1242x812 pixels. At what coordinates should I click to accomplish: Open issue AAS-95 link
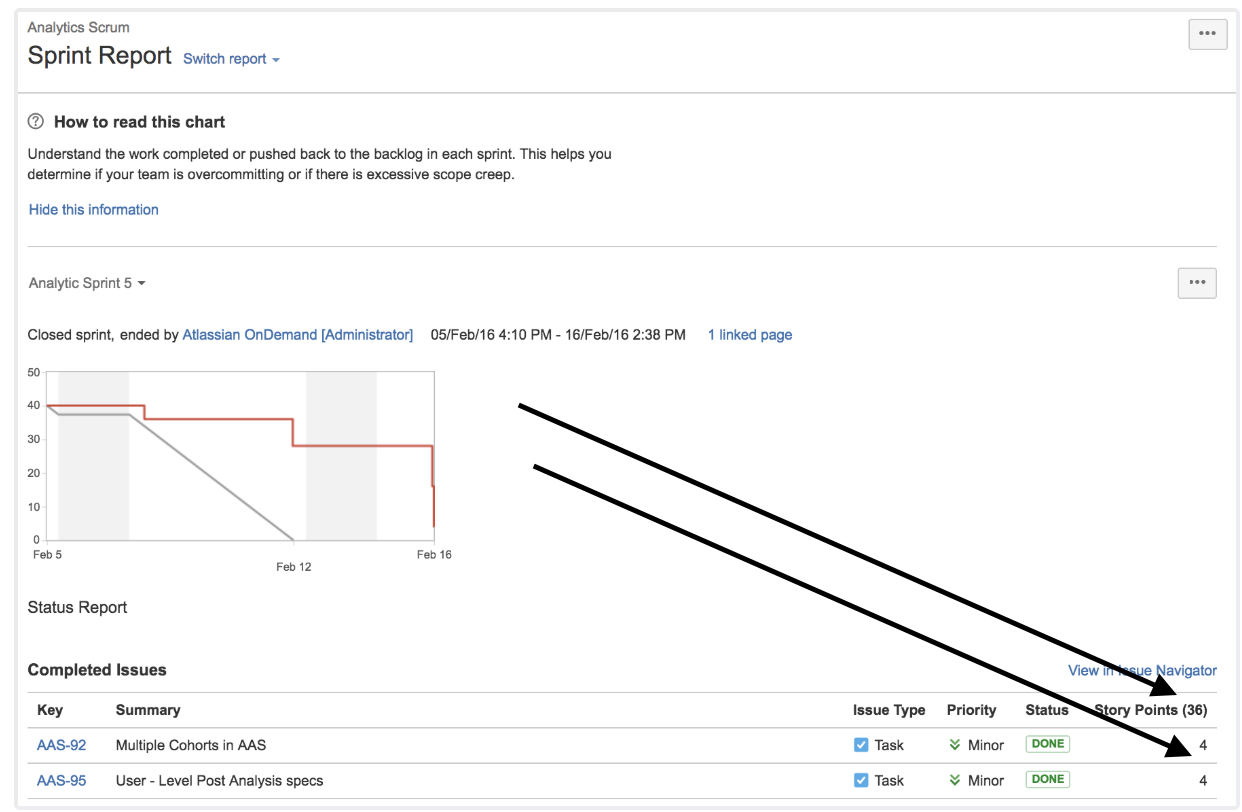pyautogui.click(x=62, y=780)
